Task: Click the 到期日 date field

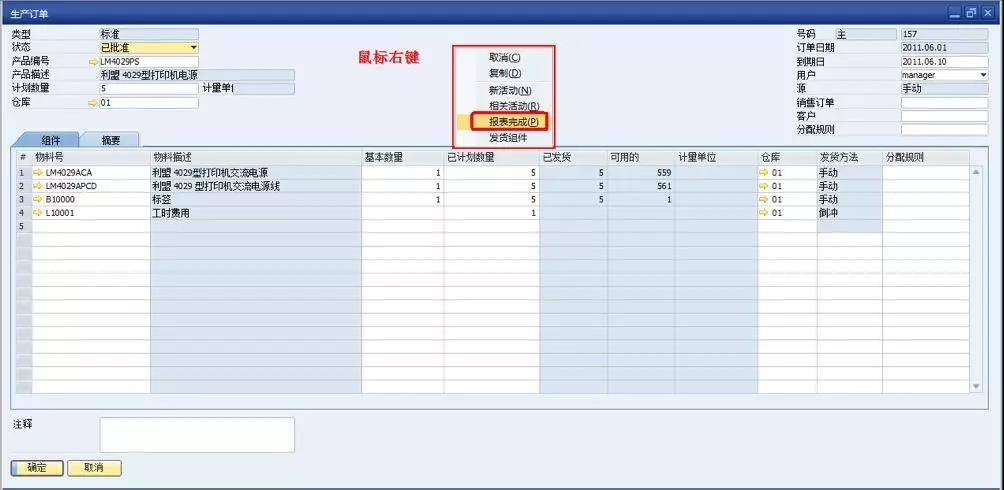Action: [x=943, y=62]
